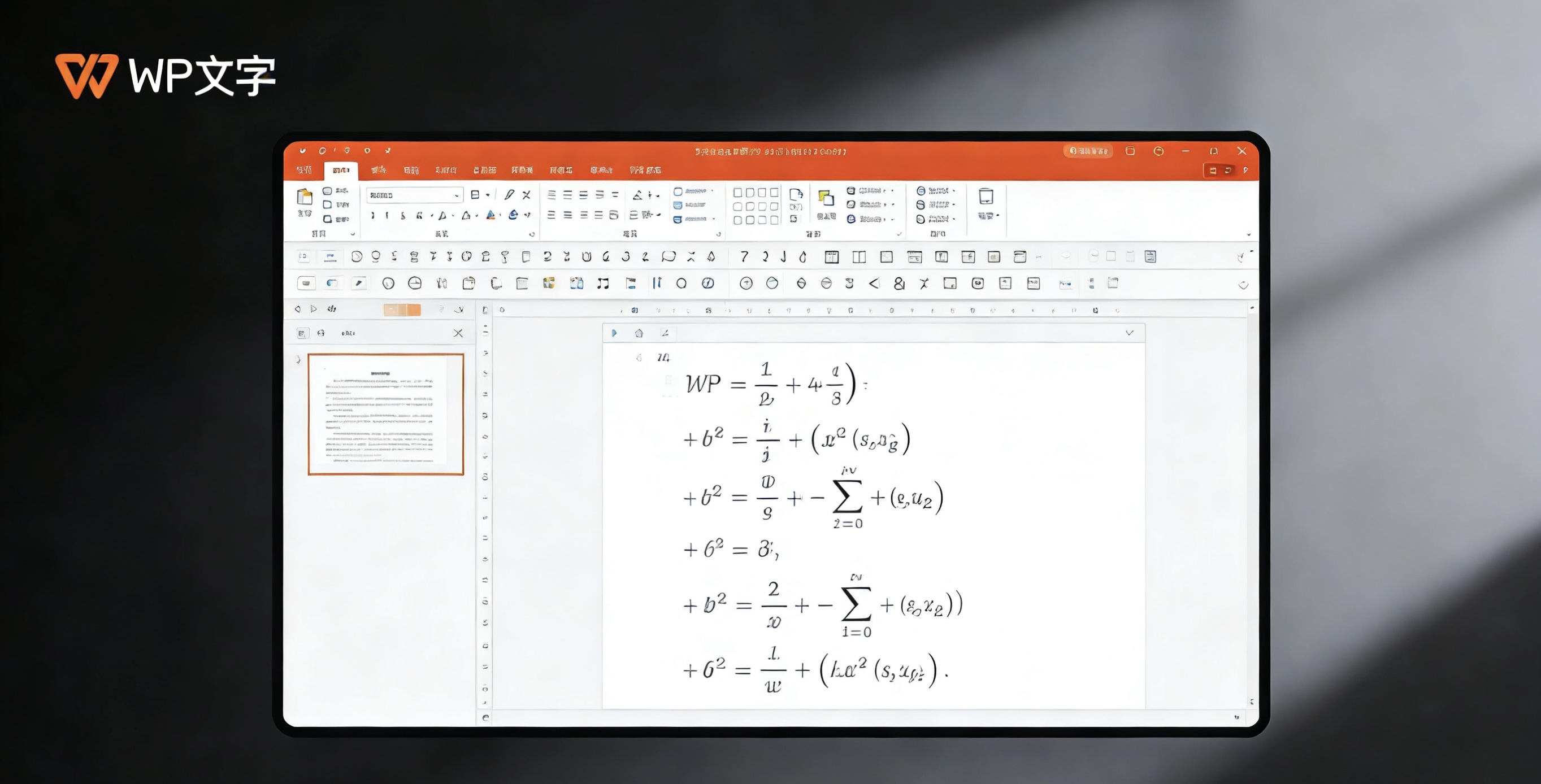The image size is (1541, 784).
Task: Click the top-left square in the ribbon style grid
Action: pyautogui.click(x=737, y=193)
